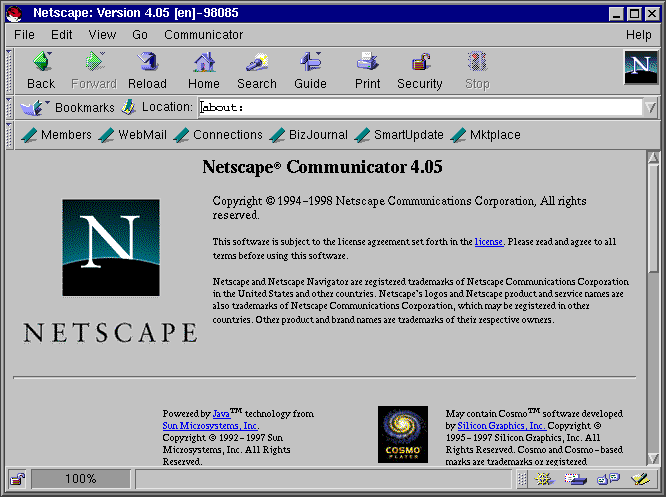Open the File menu
Screen dimensions: 666x497
pos(24,35)
